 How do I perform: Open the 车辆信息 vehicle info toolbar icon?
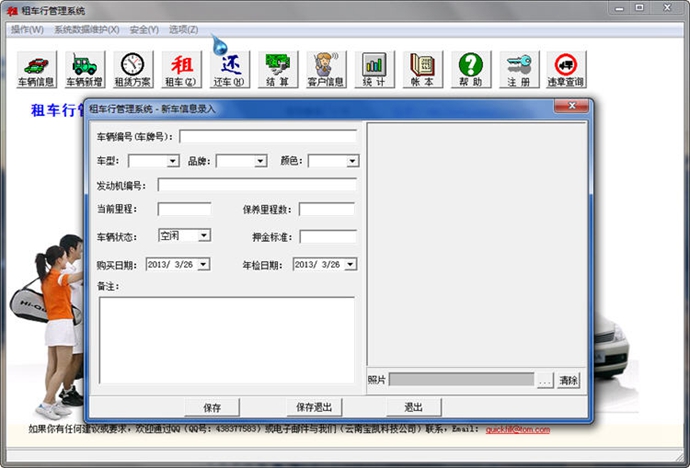coord(37,69)
